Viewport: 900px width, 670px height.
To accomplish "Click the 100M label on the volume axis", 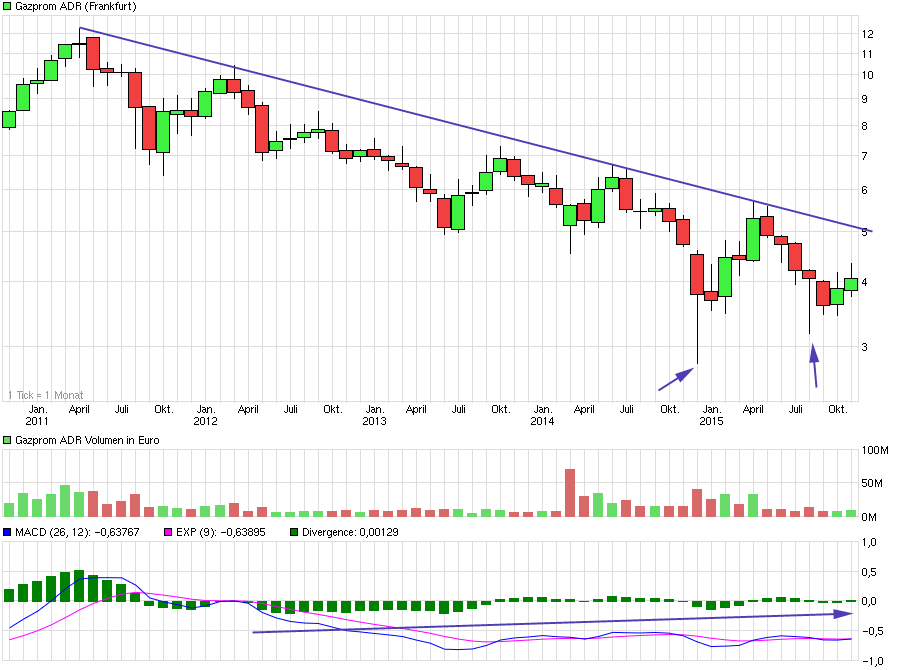I will [876, 451].
